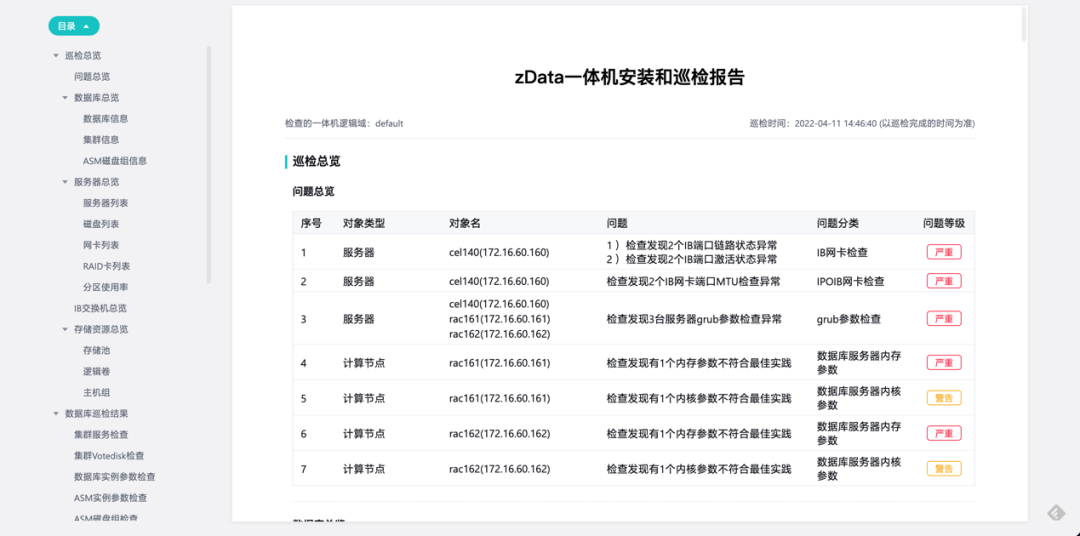
Task: Click 严重 badge for grub参数检查 row
Action: (944, 319)
